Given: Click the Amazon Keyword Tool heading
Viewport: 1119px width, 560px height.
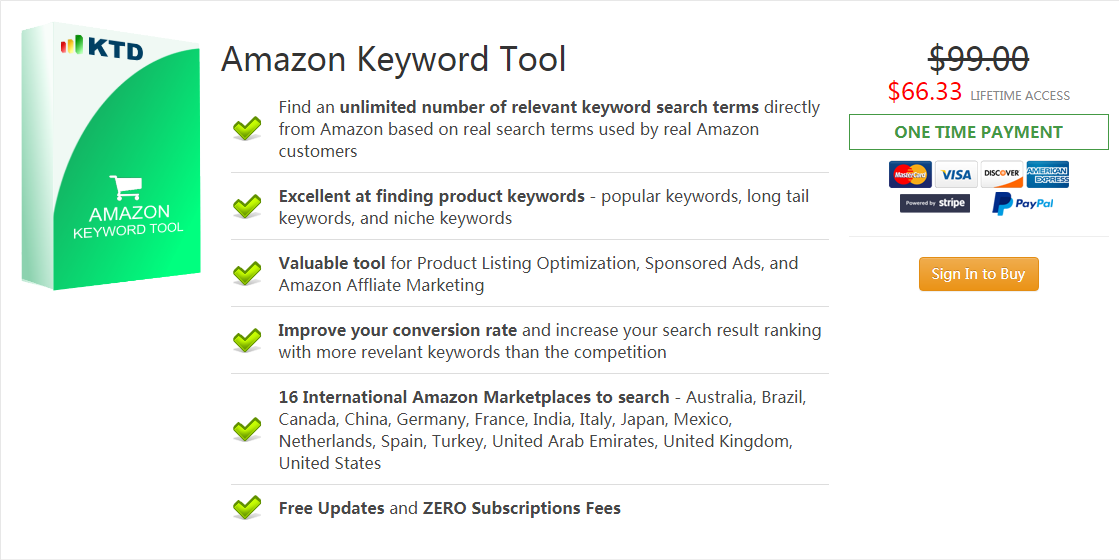Looking at the screenshot, I should pyautogui.click(x=393, y=59).
